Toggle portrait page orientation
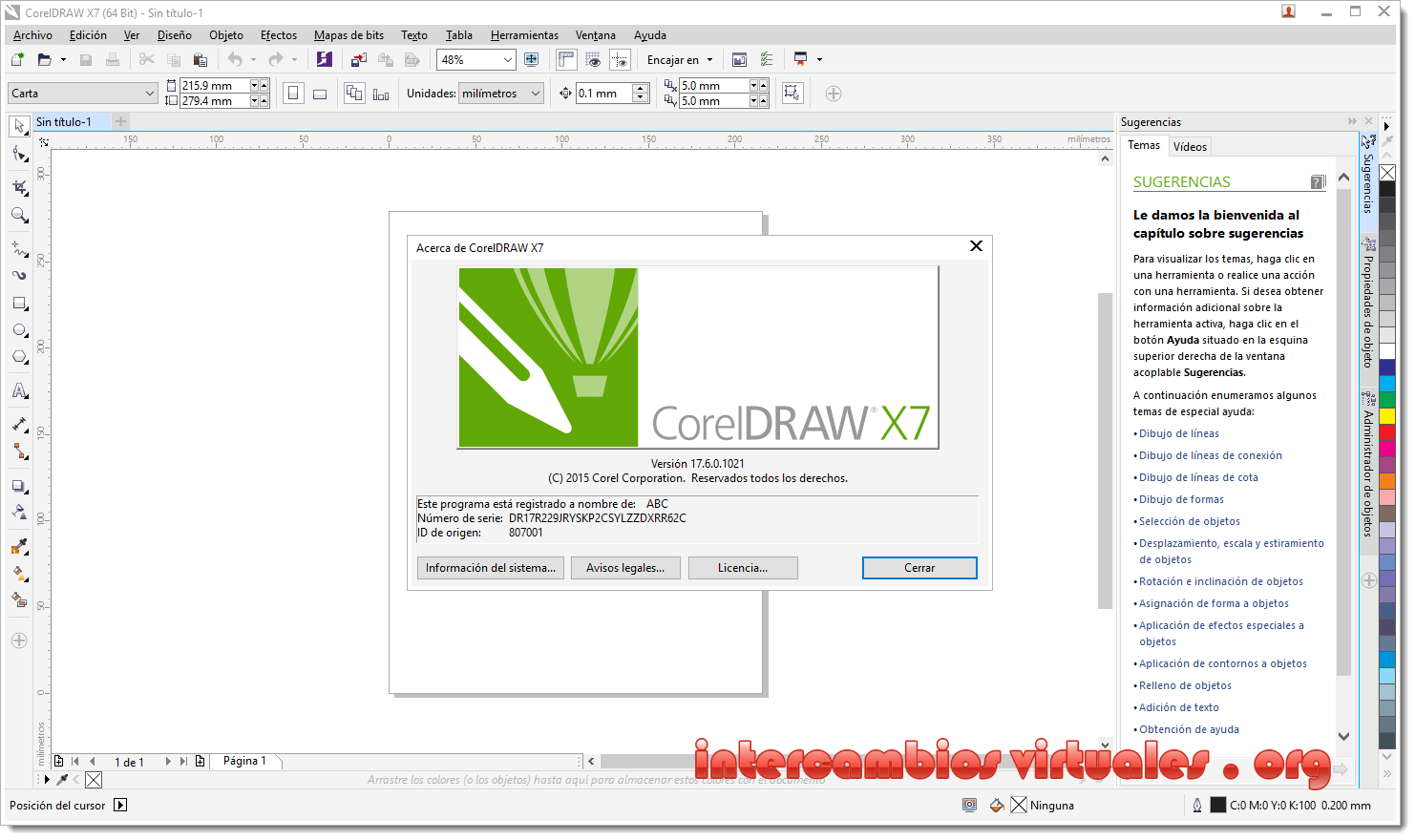Screen dimensions: 1415x840 click(x=292, y=93)
